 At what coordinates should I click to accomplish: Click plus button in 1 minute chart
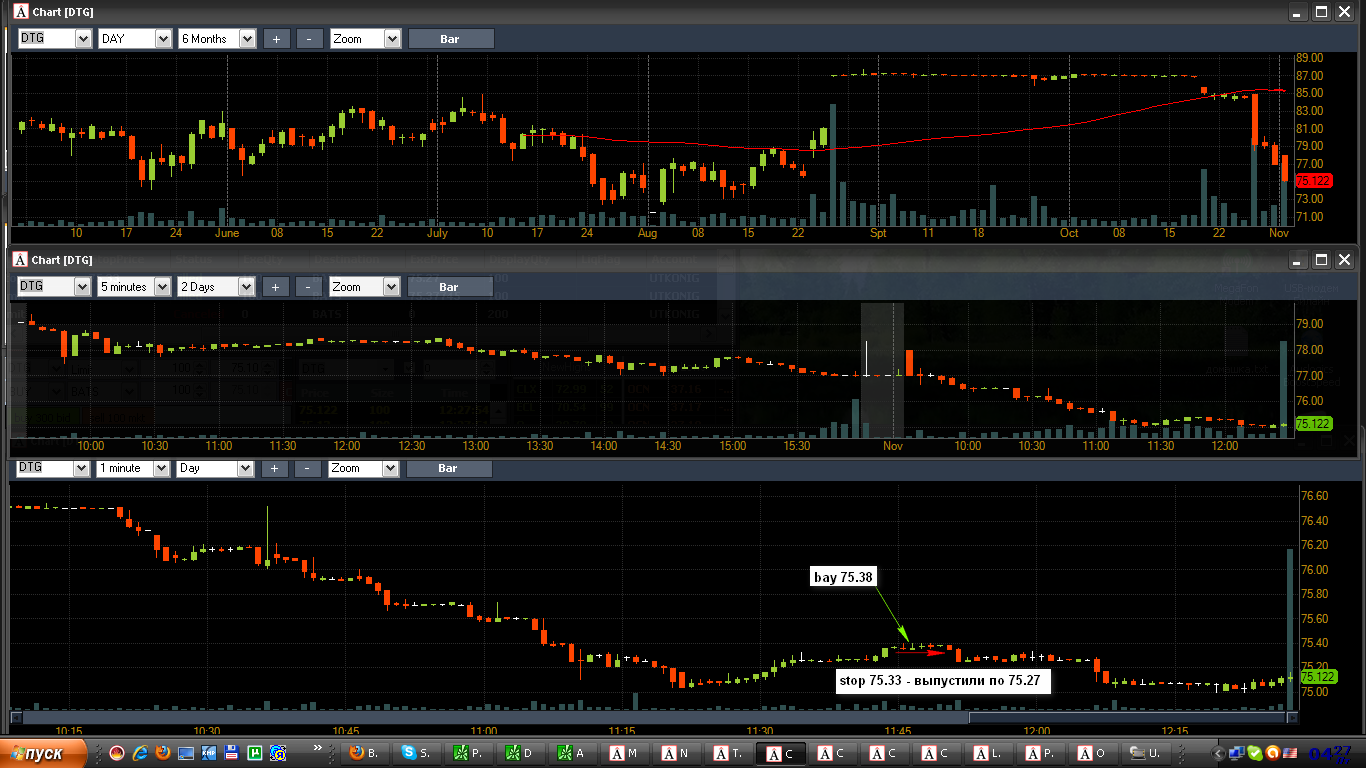point(275,468)
